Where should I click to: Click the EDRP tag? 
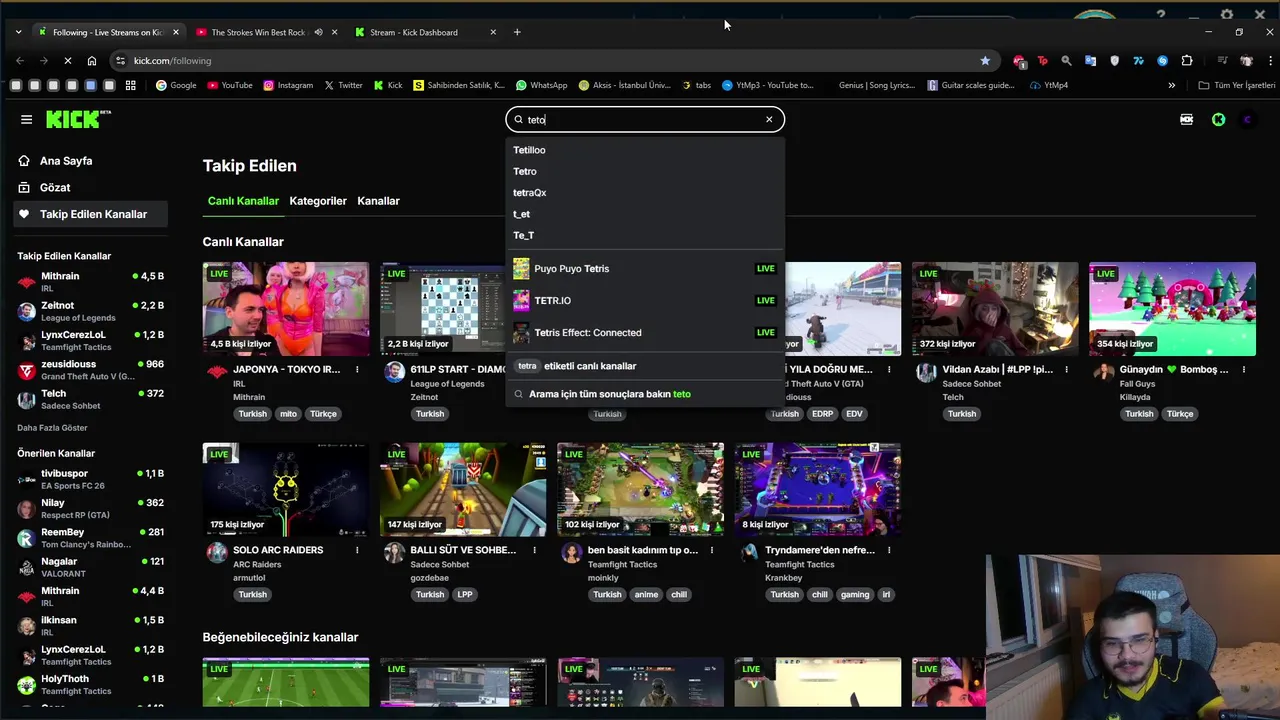[x=822, y=414]
